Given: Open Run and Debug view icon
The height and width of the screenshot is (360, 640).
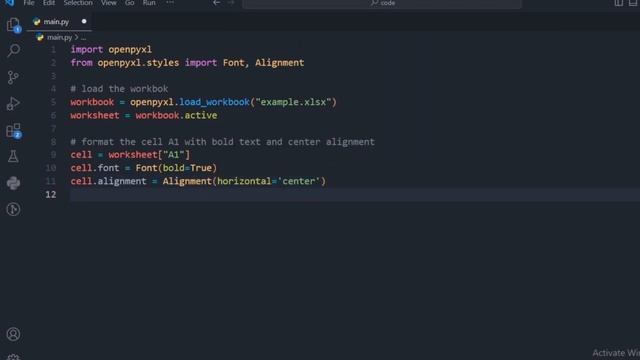Looking at the screenshot, I should click(13, 104).
